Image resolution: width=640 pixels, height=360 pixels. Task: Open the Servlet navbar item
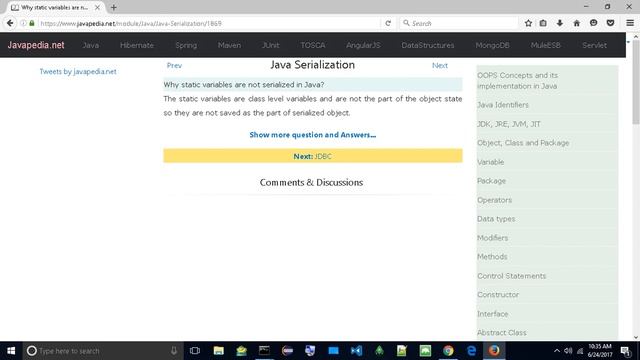coord(594,45)
